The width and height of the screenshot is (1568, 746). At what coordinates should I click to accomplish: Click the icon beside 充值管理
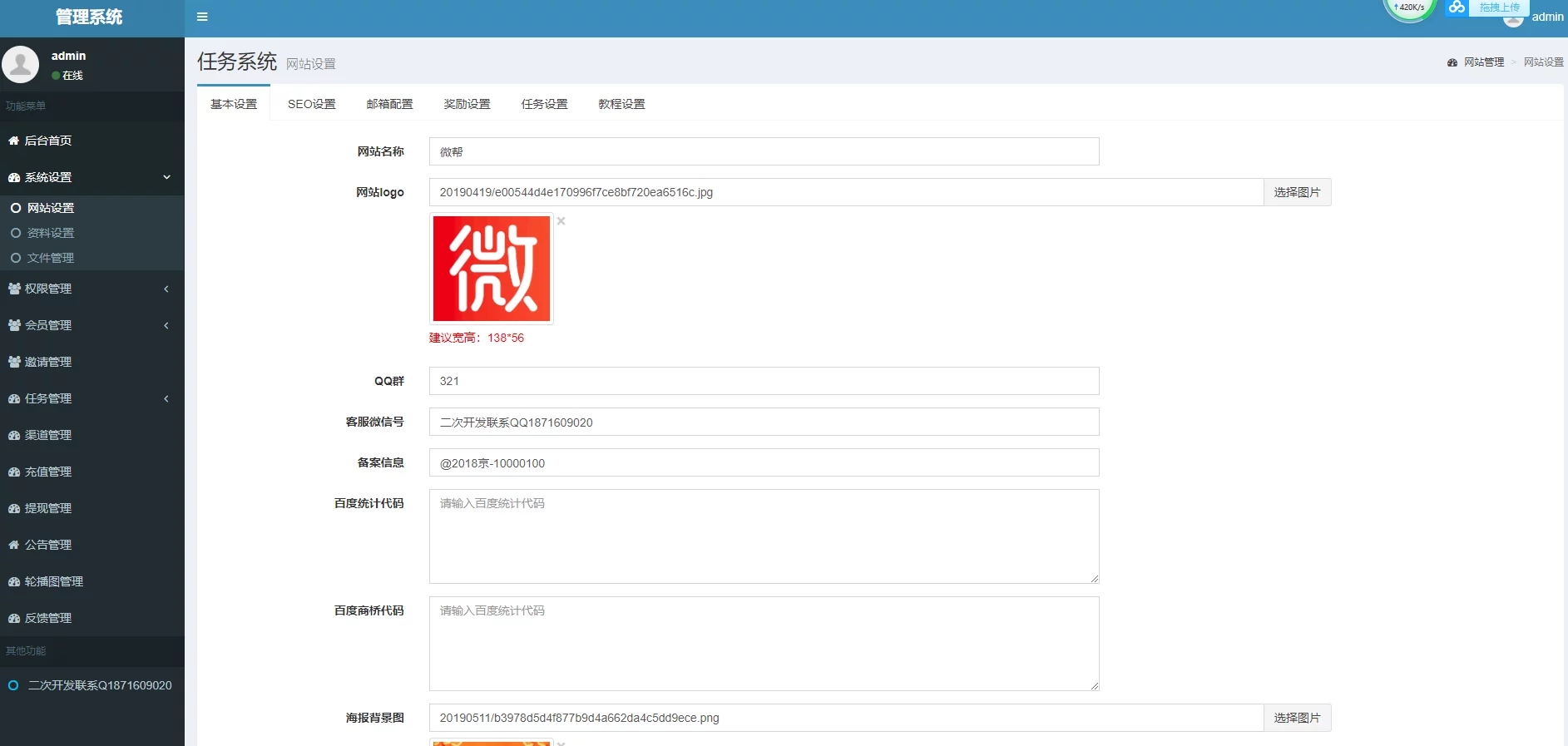tap(13, 472)
